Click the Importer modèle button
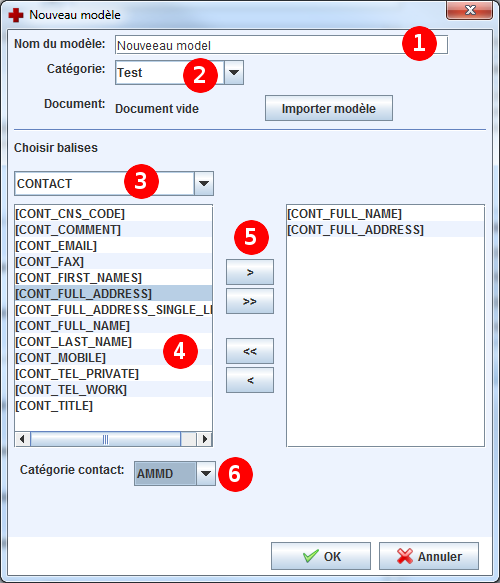Image resolution: width=500 pixels, height=583 pixels. pyautogui.click(x=329, y=108)
